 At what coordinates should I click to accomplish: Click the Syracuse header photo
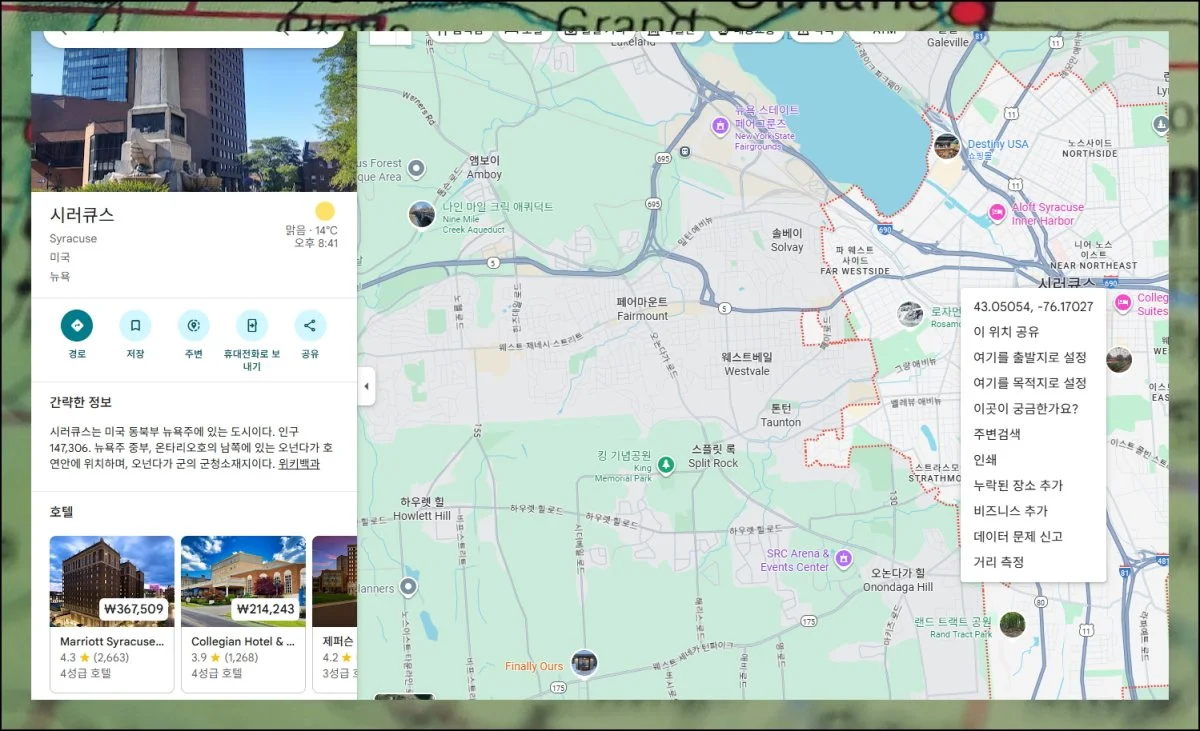point(194,110)
